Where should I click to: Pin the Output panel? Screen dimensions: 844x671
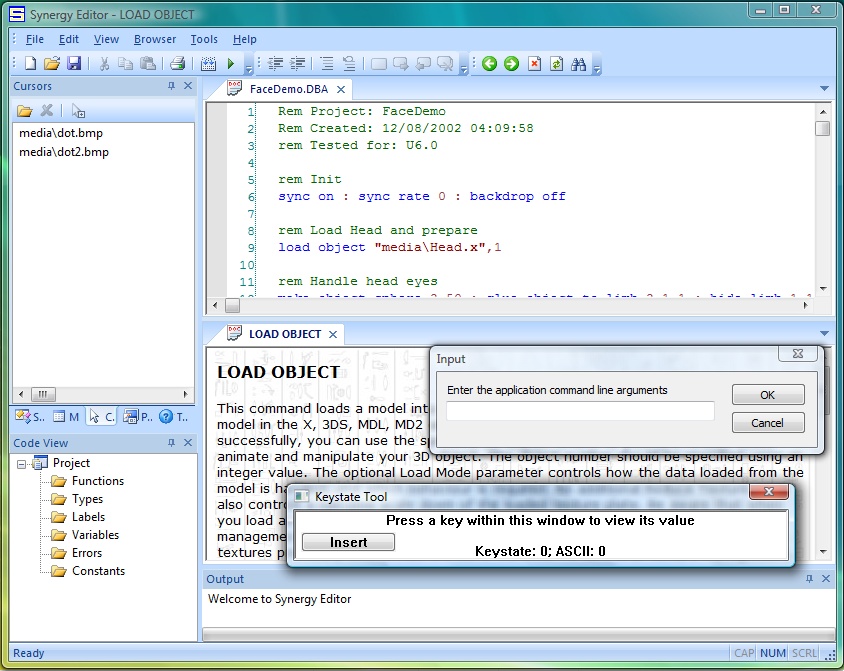pyautogui.click(x=809, y=578)
